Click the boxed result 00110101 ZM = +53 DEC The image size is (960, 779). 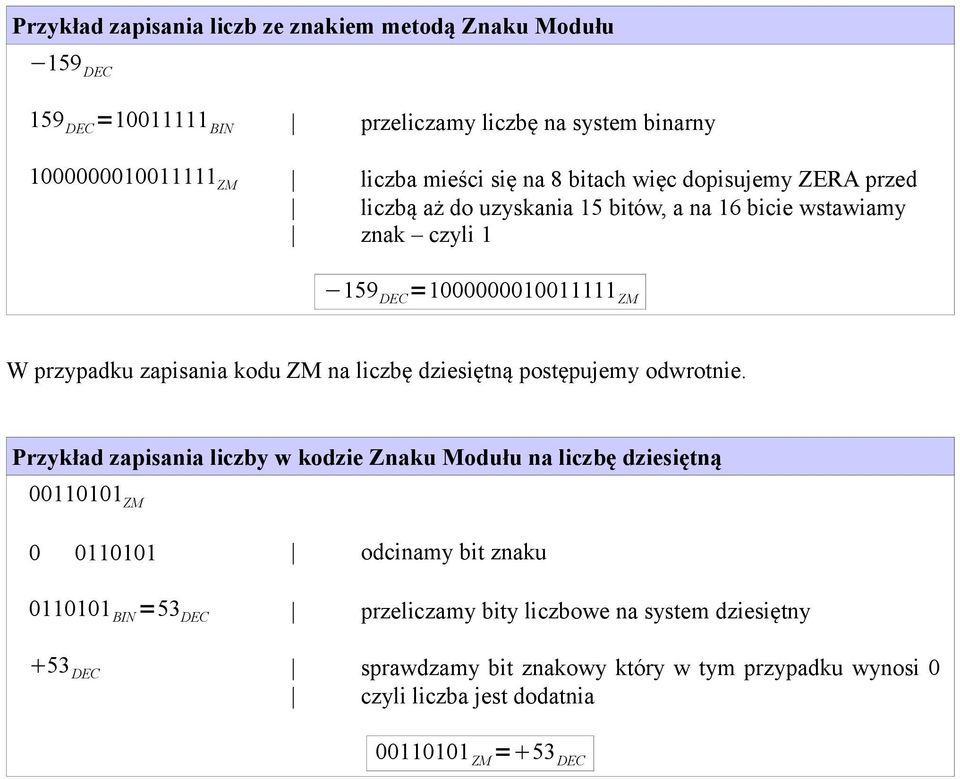point(480,753)
